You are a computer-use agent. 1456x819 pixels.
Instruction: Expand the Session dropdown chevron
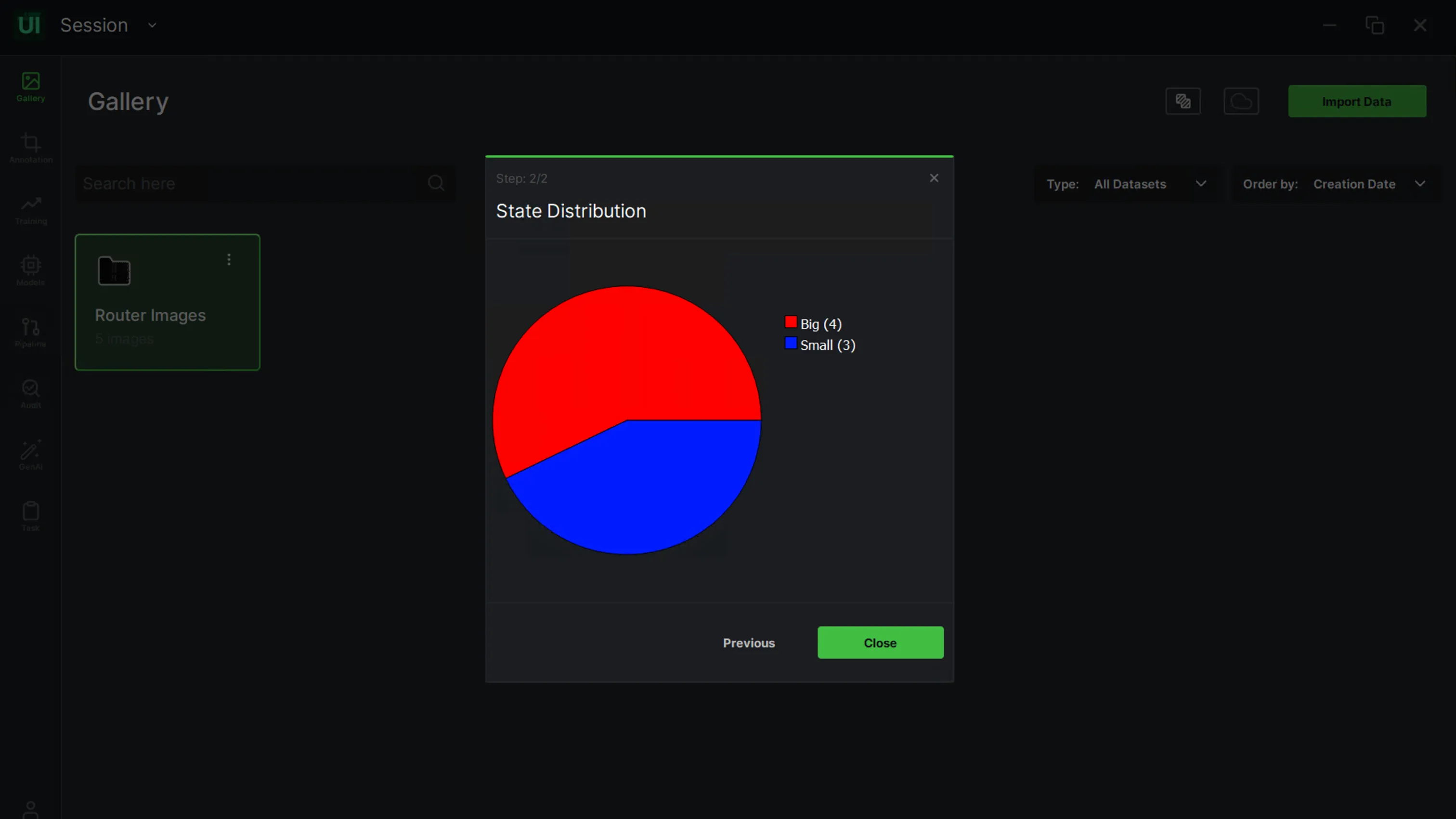152,26
